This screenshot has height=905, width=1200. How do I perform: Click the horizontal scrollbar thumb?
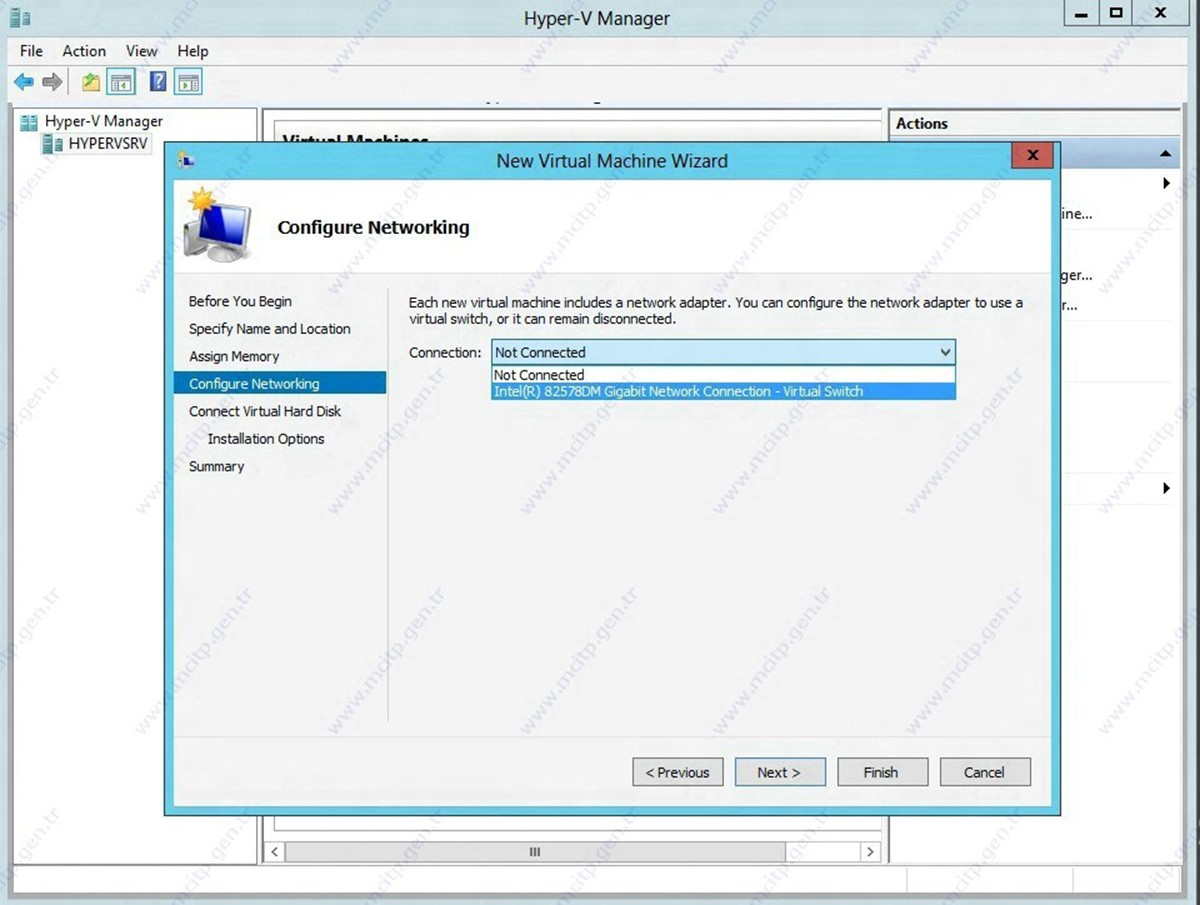click(x=534, y=851)
